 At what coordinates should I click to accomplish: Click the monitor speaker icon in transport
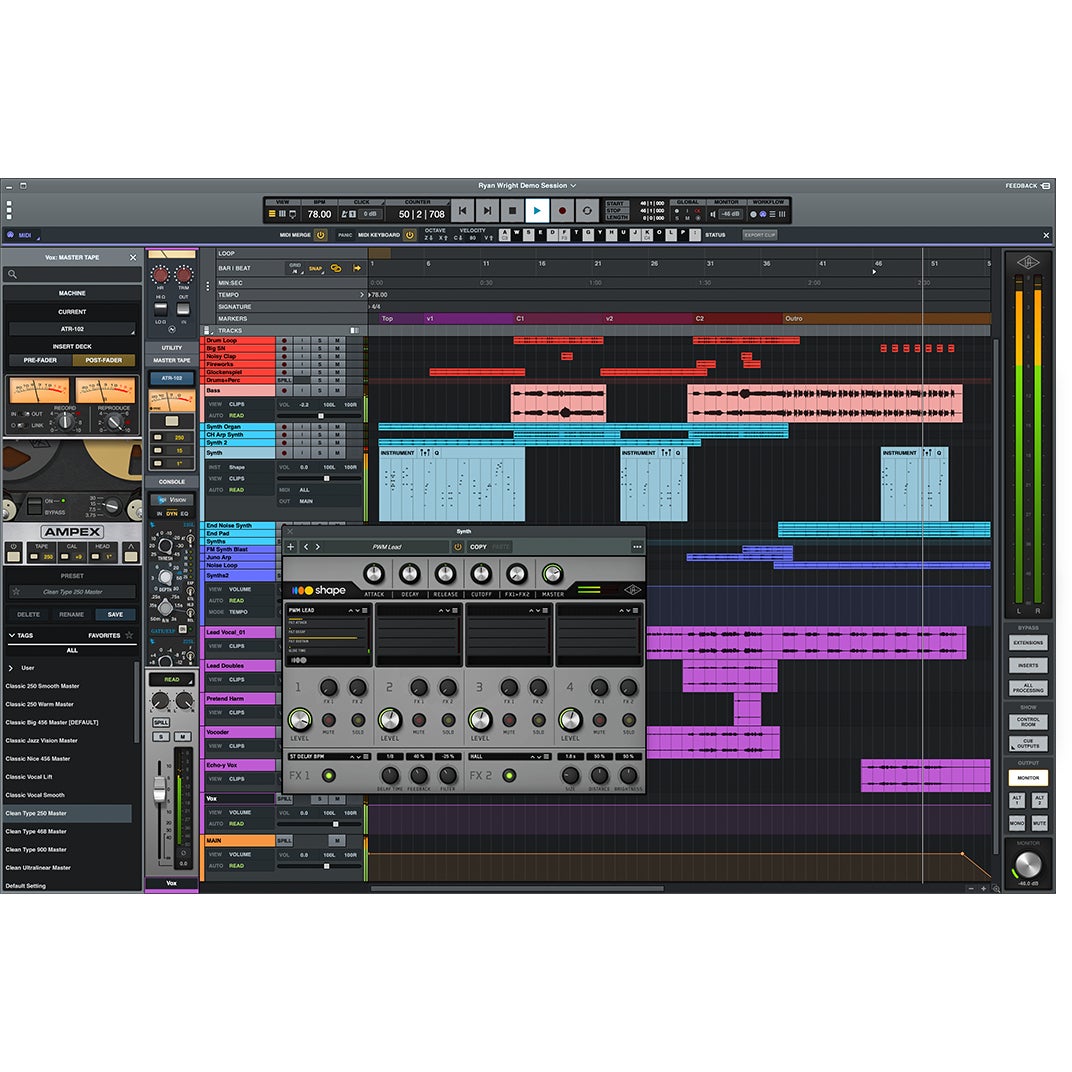[712, 214]
